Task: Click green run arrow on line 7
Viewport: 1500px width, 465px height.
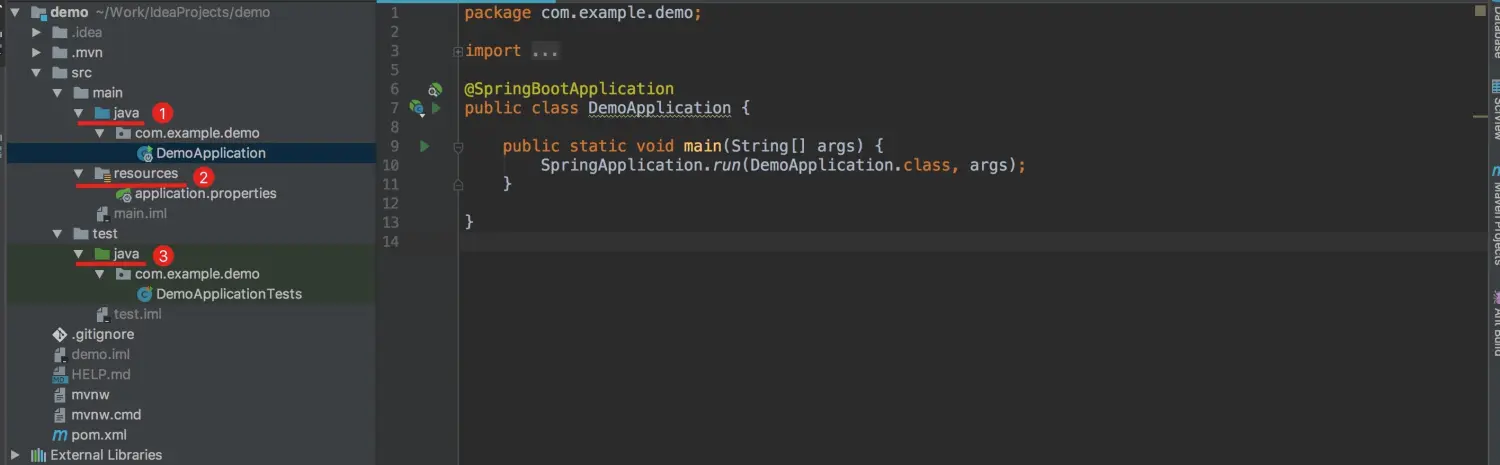Action: (x=436, y=108)
